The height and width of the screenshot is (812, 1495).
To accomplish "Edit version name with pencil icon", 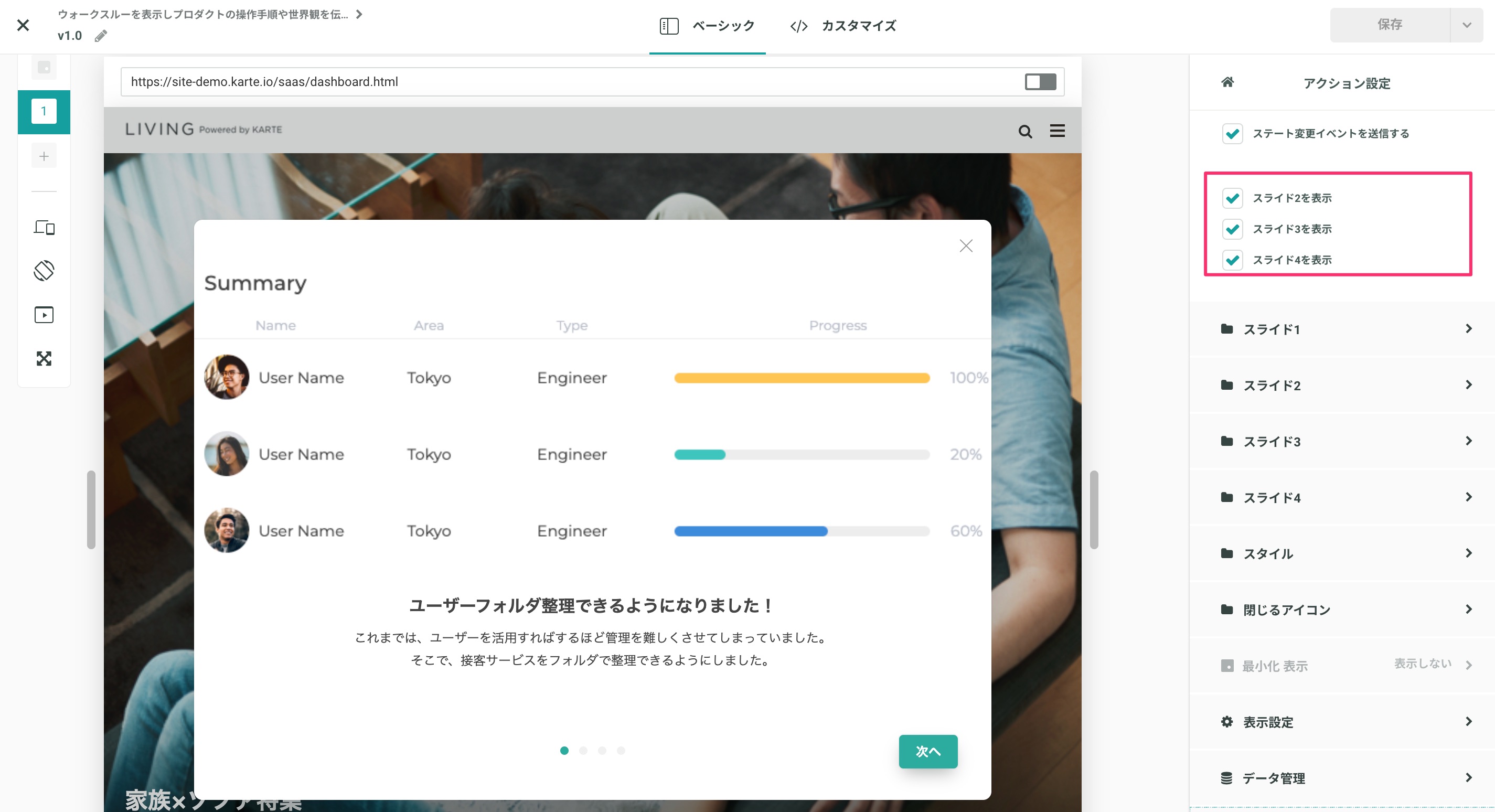I will [x=101, y=36].
